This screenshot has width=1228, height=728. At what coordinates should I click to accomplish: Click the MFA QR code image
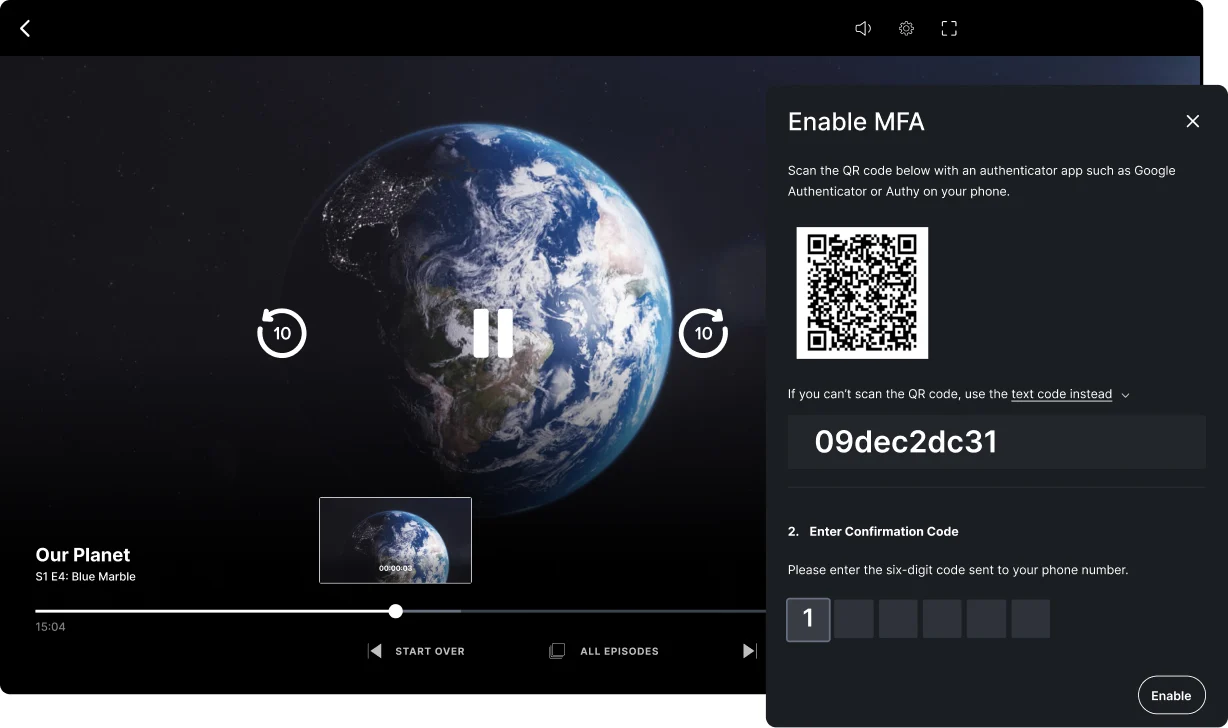tap(862, 292)
